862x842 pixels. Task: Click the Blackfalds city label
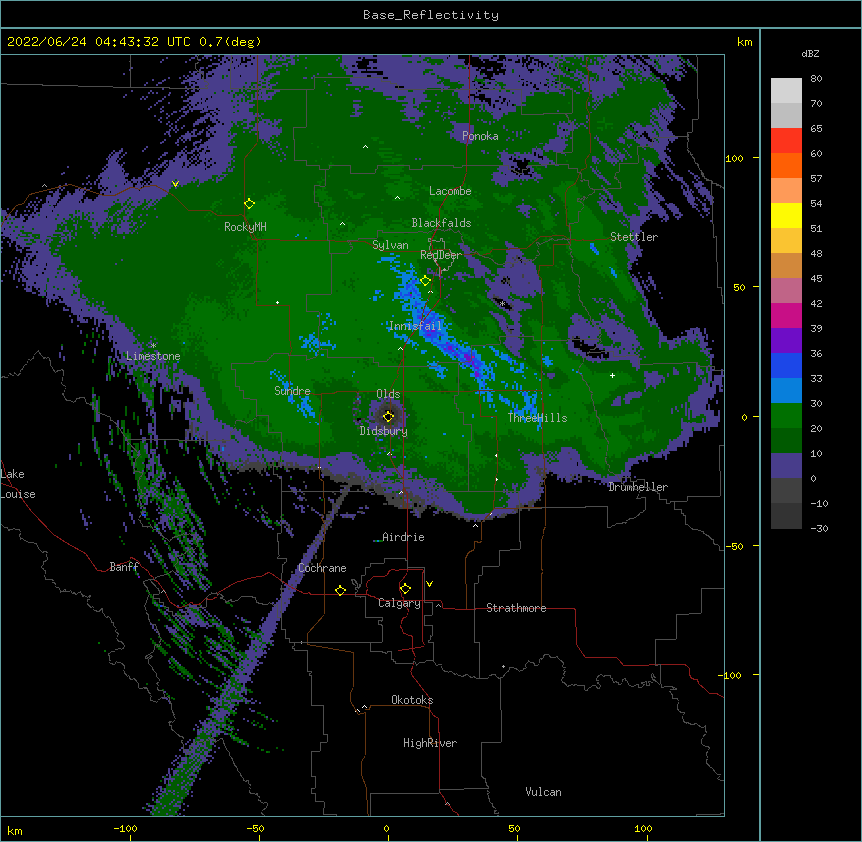[x=441, y=223]
